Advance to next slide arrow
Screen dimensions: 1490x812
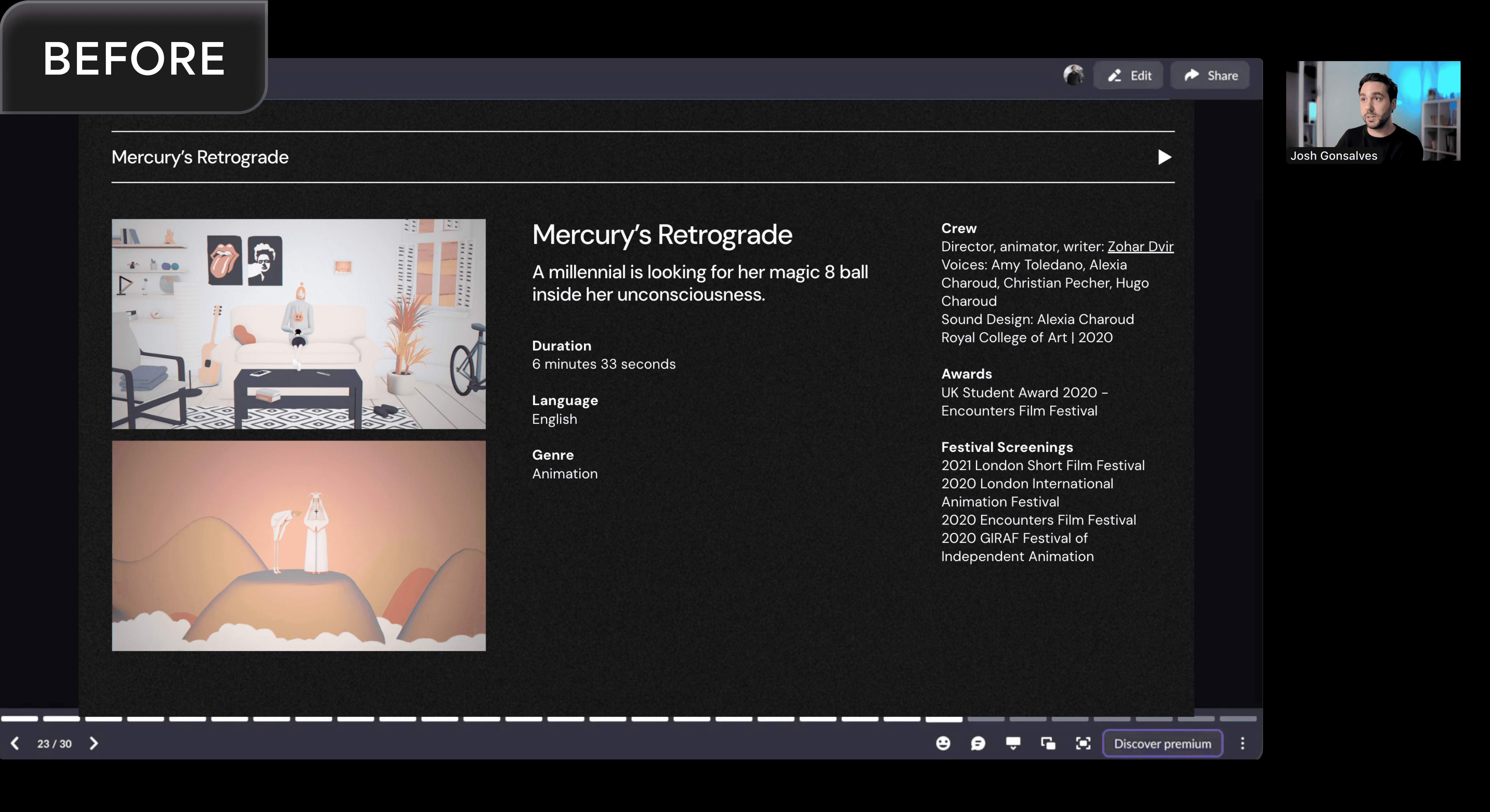point(94,743)
